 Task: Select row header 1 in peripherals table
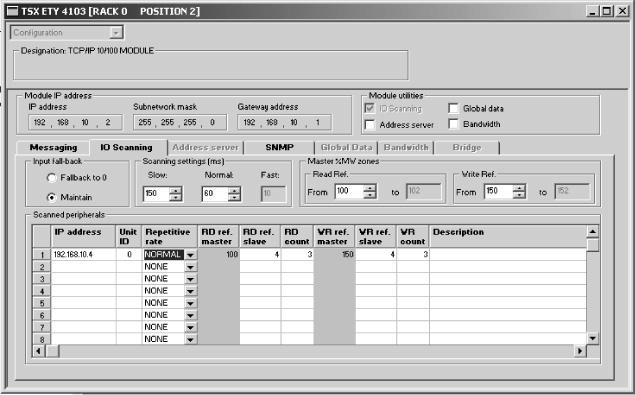coord(42,254)
